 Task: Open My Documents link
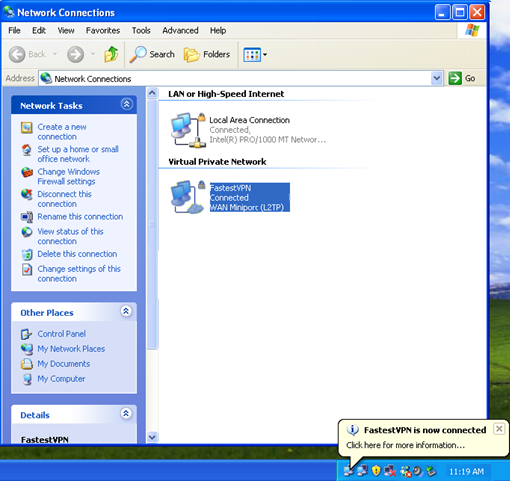pyautogui.click(x=64, y=364)
